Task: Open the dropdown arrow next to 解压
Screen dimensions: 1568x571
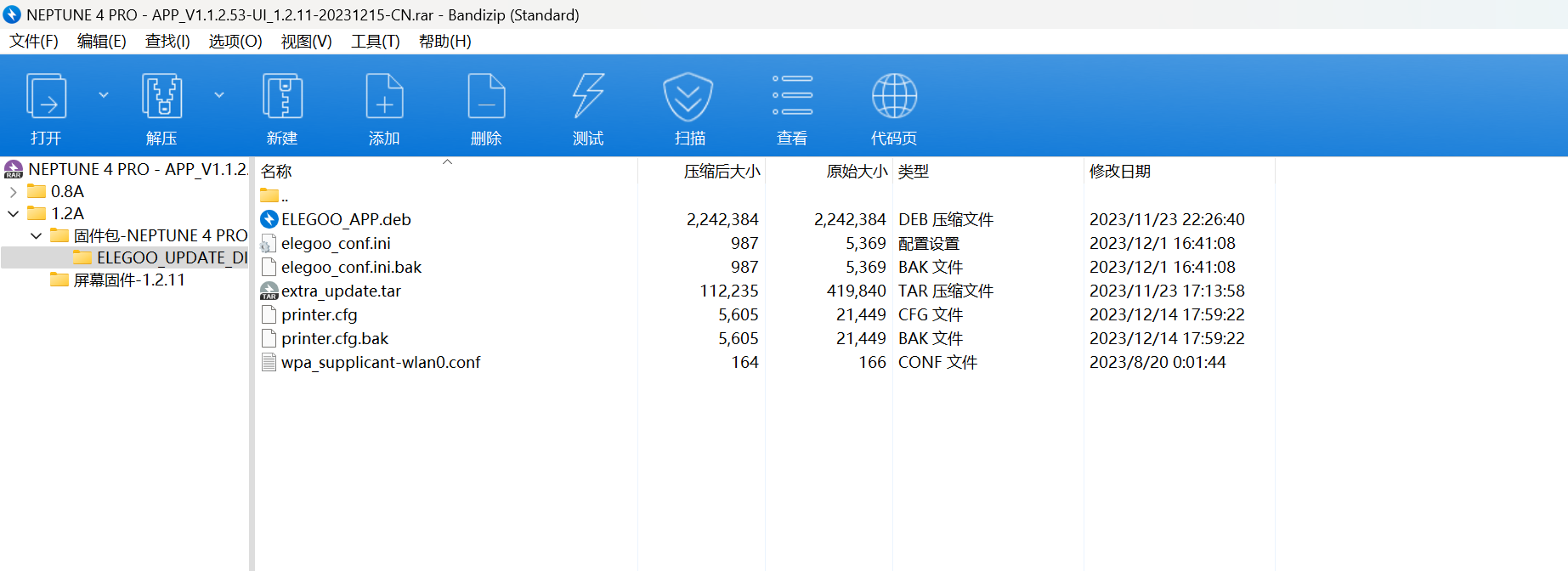Action: 219,95
